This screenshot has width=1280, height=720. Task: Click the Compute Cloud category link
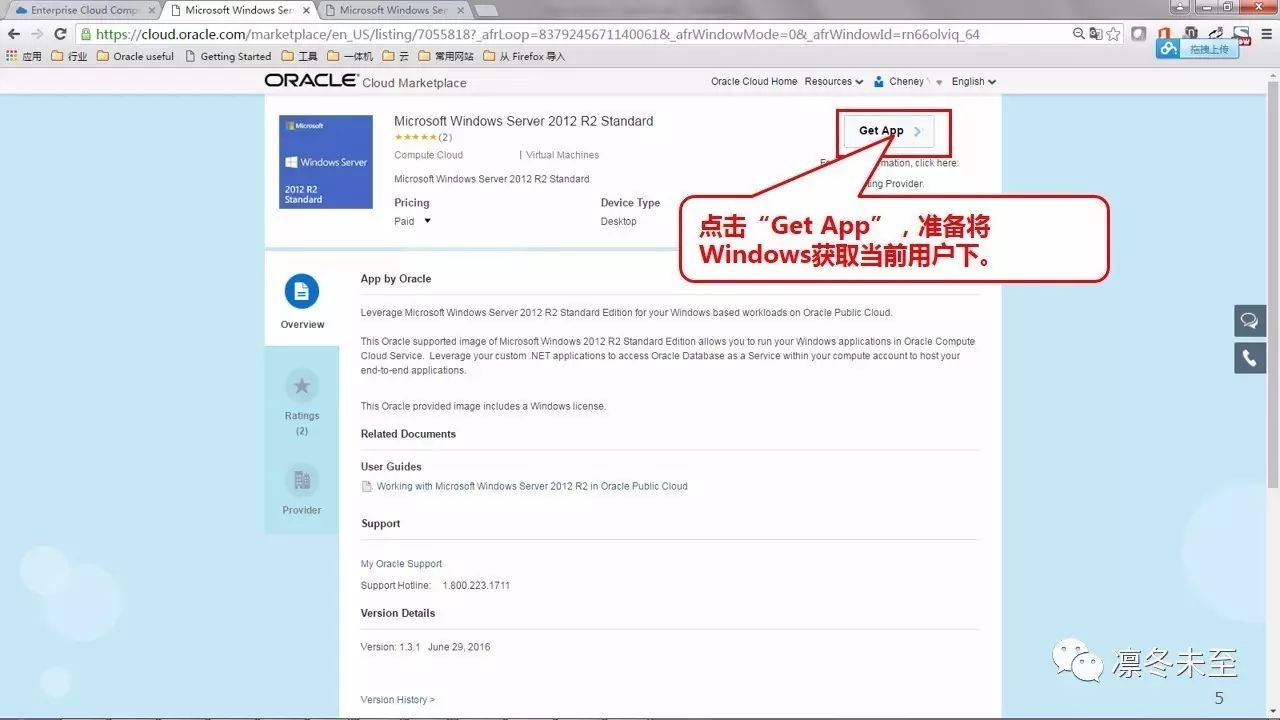pyautogui.click(x=429, y=155)
